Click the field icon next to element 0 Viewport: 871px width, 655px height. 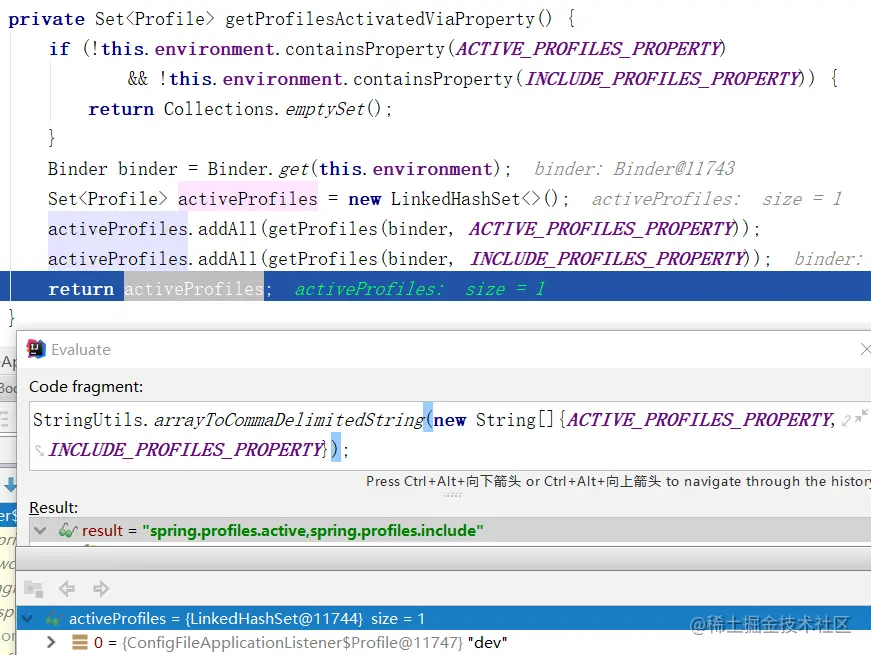[80, 642]
